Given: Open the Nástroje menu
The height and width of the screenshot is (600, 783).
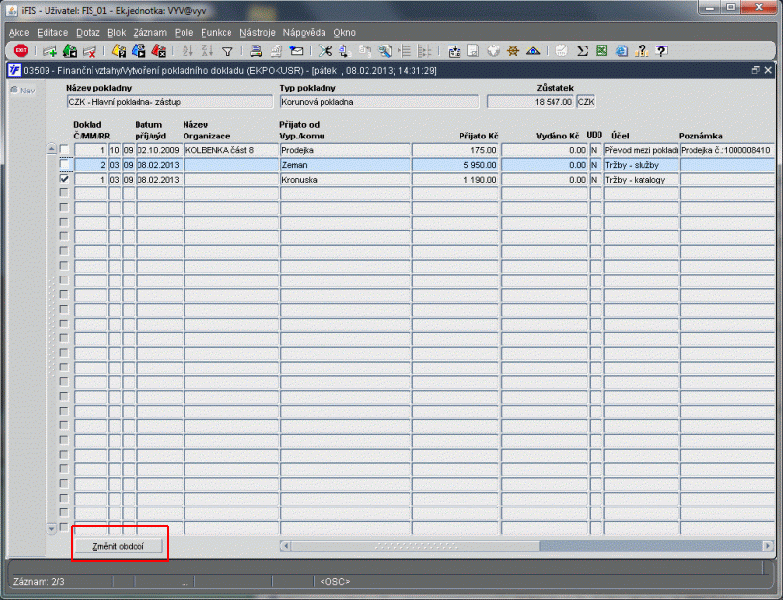Looking at the screenshot, I should tap(257, 32).
